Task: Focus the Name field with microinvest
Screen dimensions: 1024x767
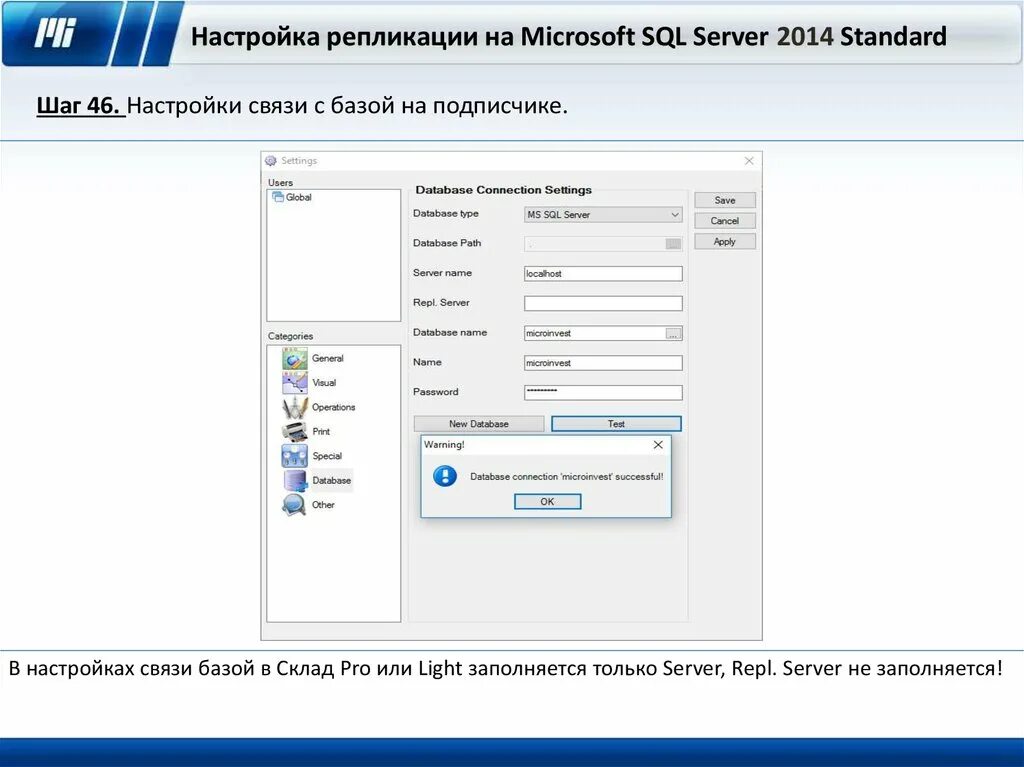Action: click(603, 363)
